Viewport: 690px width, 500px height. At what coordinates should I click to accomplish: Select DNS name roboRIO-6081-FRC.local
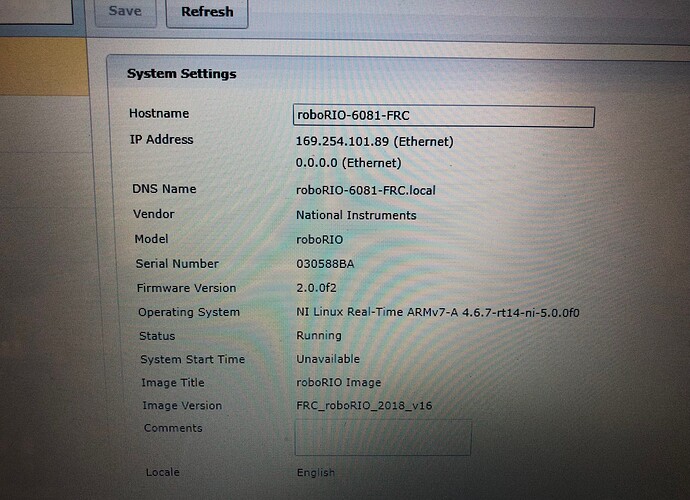(366, 190)
